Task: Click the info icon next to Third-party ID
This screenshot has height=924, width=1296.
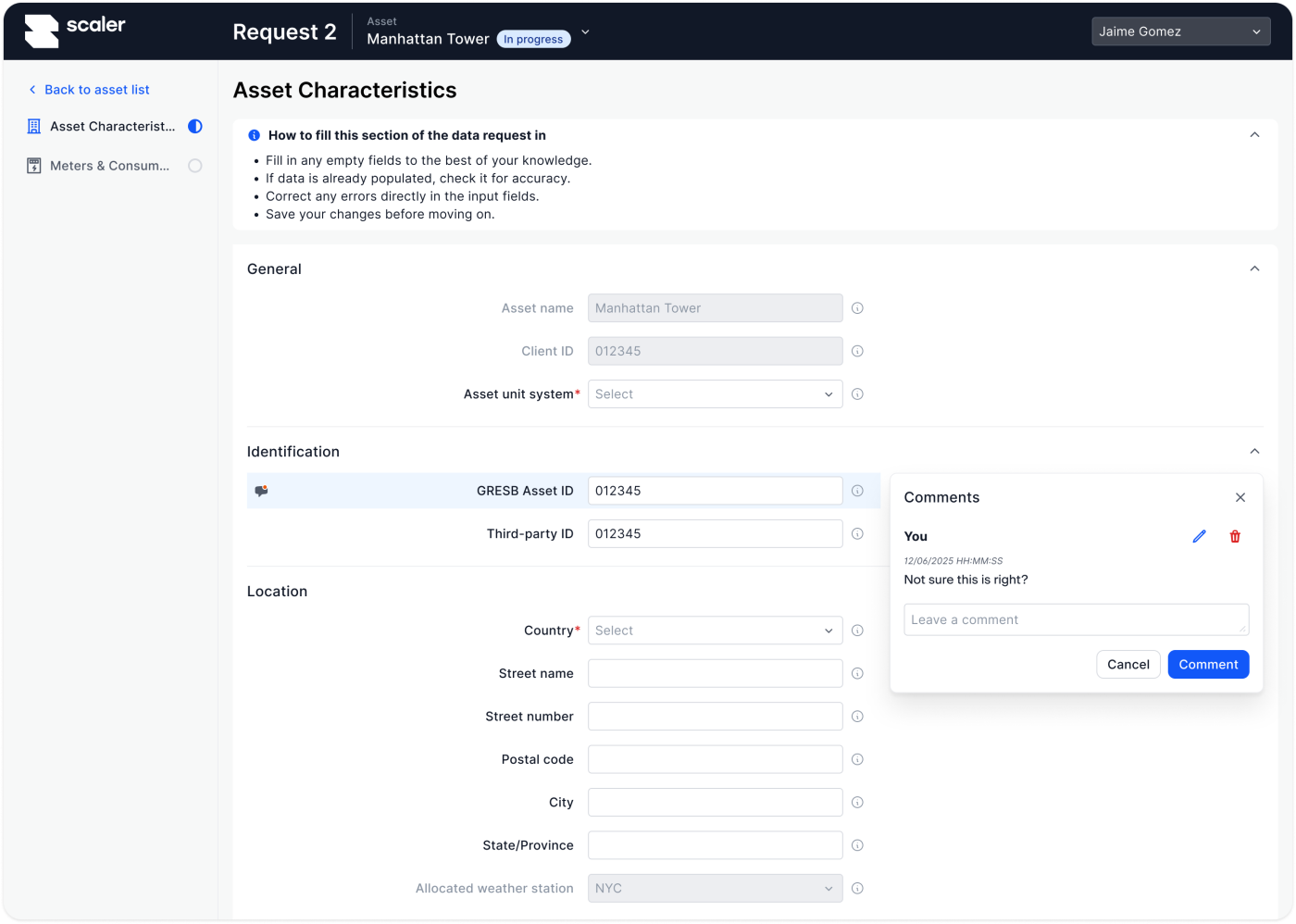Action: click(857, 533)
